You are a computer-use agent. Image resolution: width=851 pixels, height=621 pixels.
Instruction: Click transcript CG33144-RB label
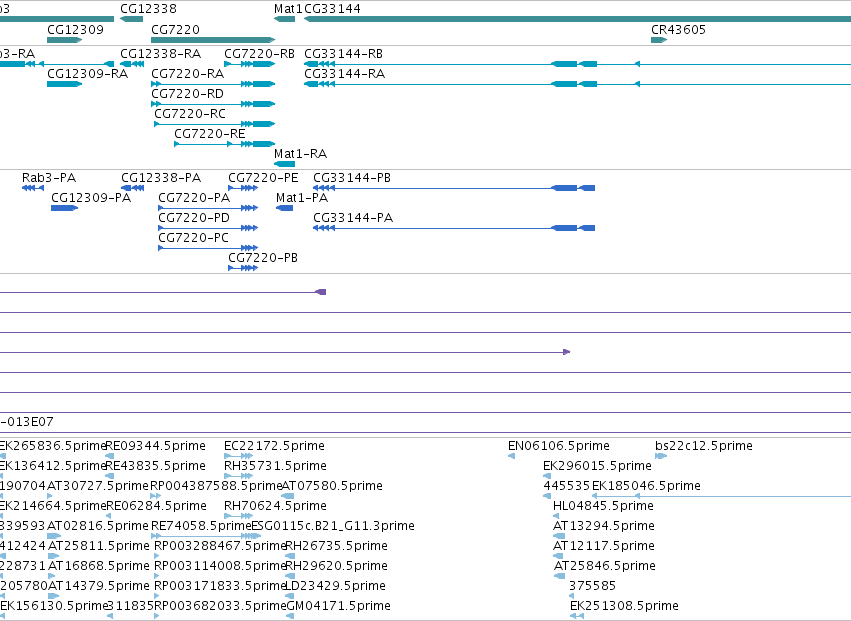click(344, 54)
